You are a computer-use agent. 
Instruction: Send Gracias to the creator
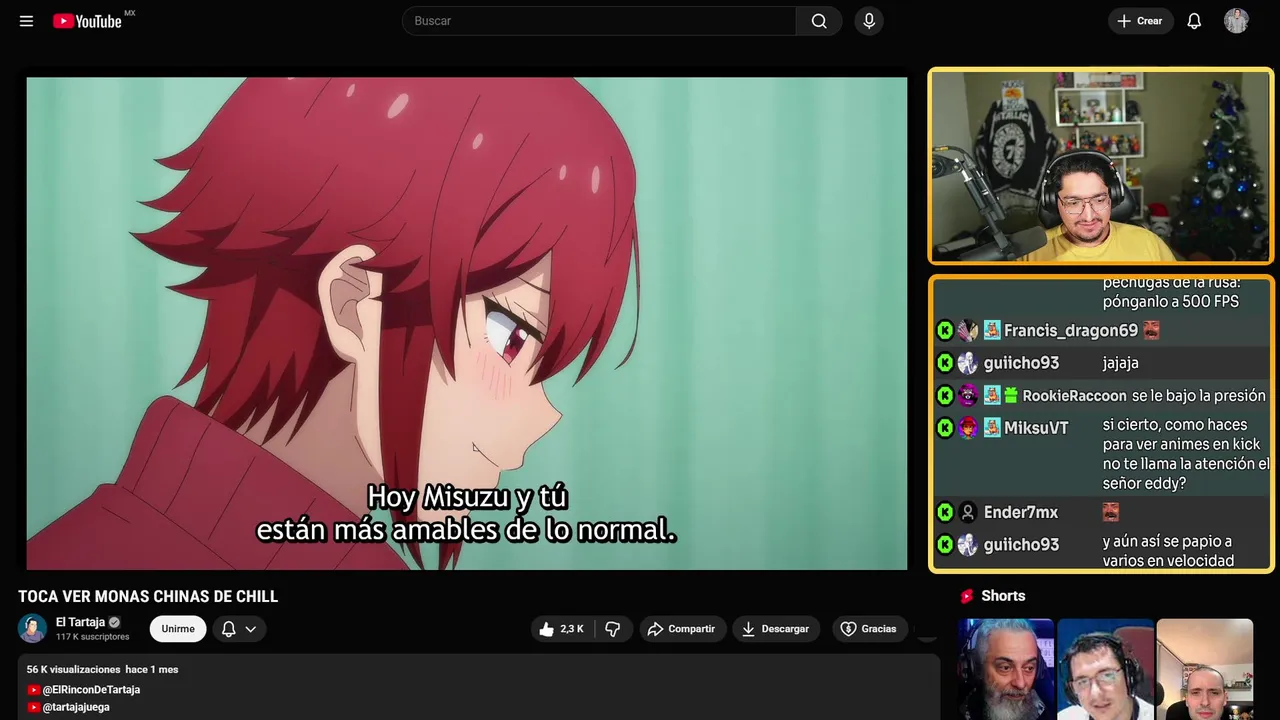[x=868, y=629]
